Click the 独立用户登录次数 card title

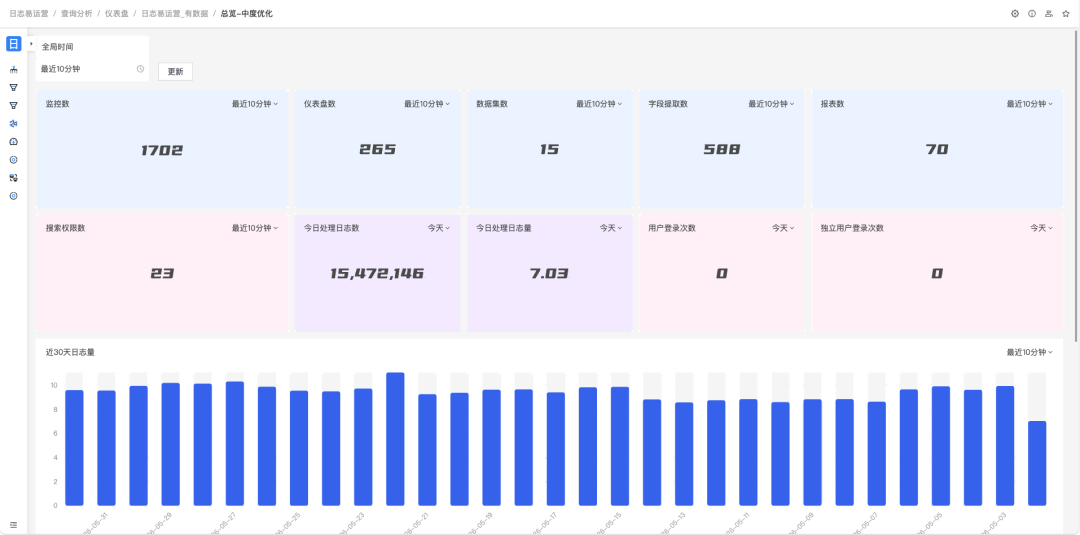tap(852, 228)
